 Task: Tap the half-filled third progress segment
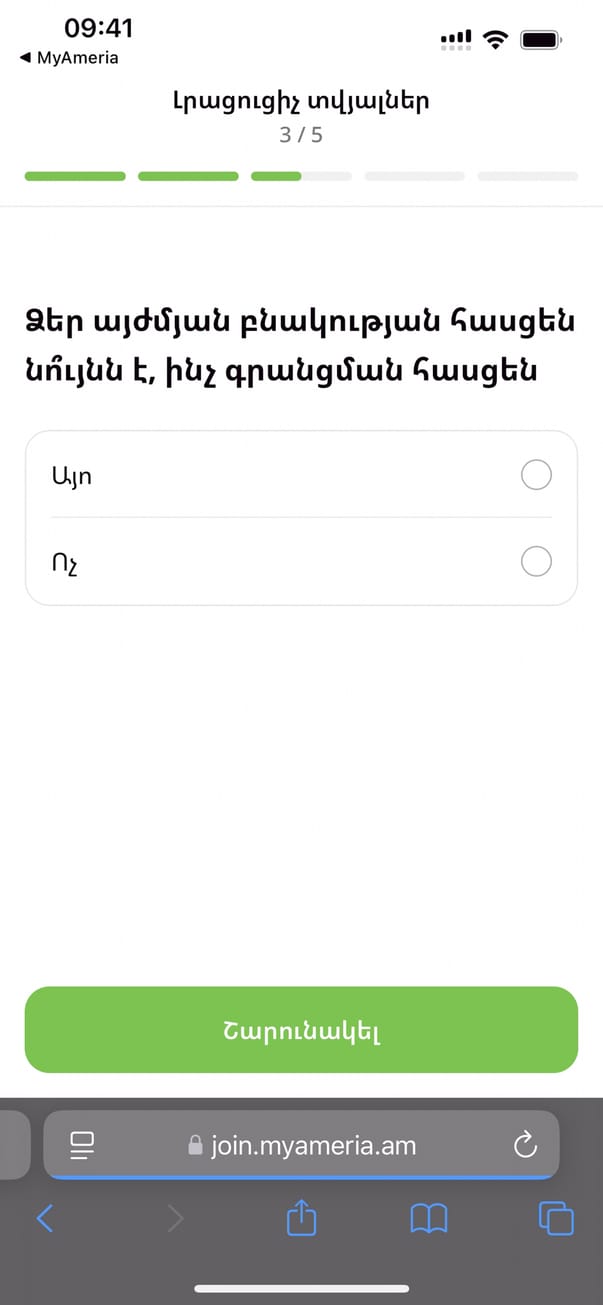point(301,177)
